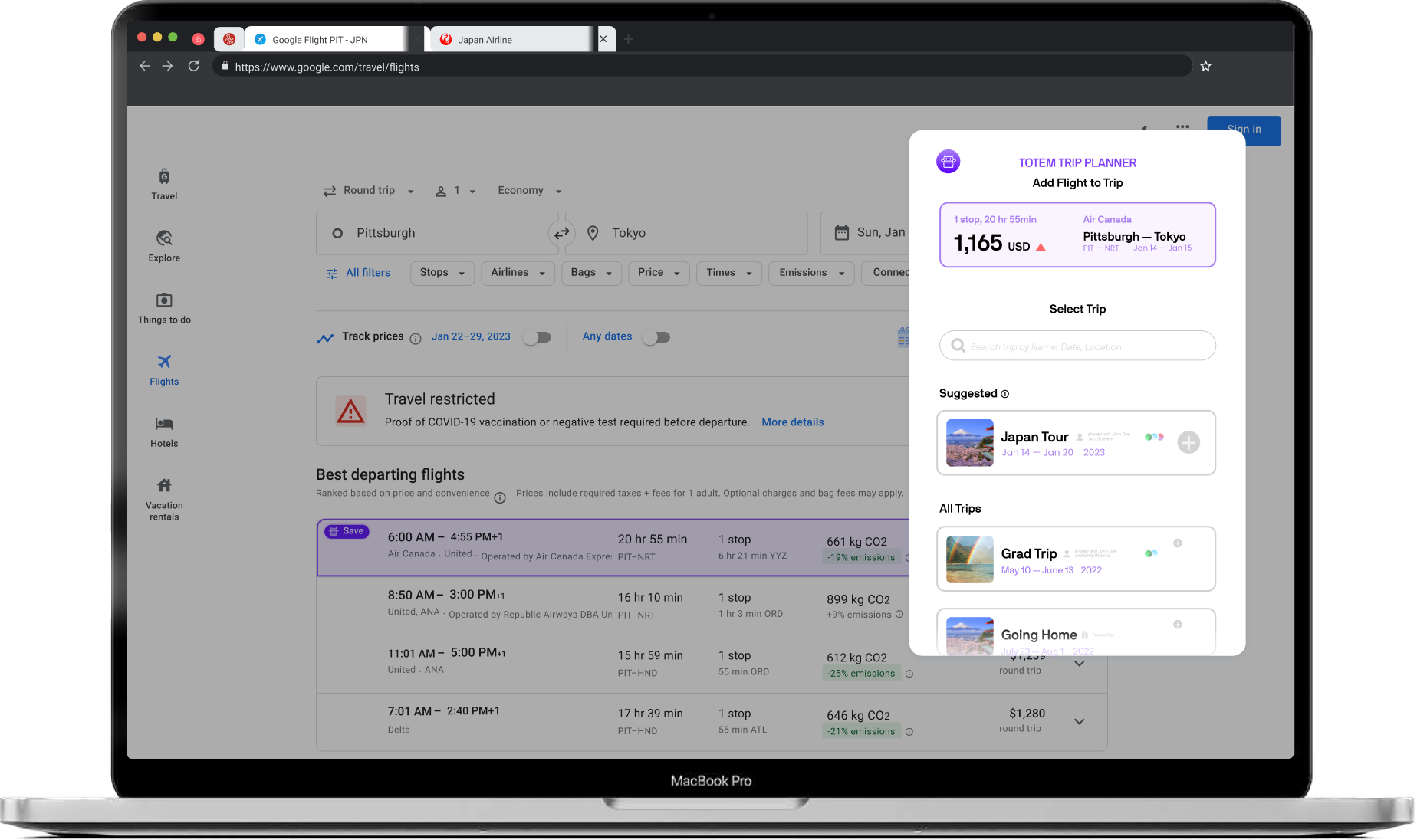Open the Bags filter dropdown
This screenshot has width=1417, height=840.
pos(591,273)
